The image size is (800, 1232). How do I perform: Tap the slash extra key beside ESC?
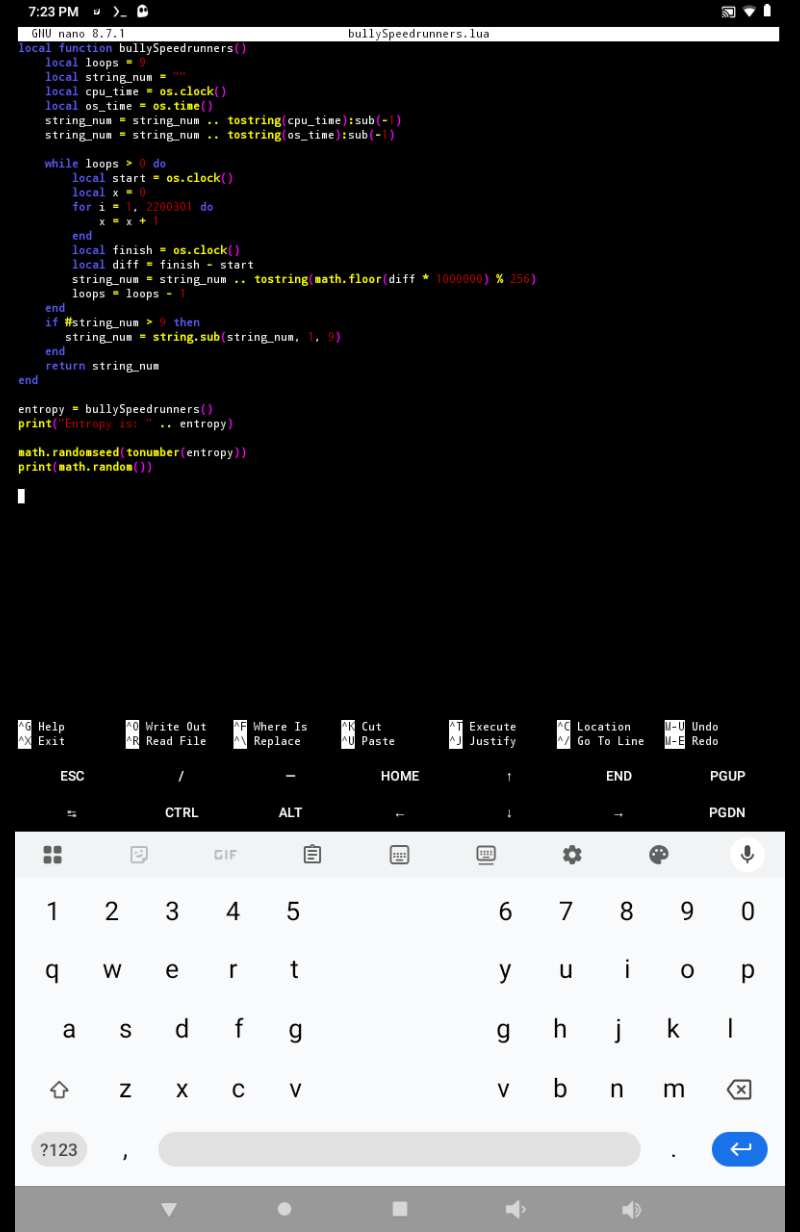[x=181, y=776]
